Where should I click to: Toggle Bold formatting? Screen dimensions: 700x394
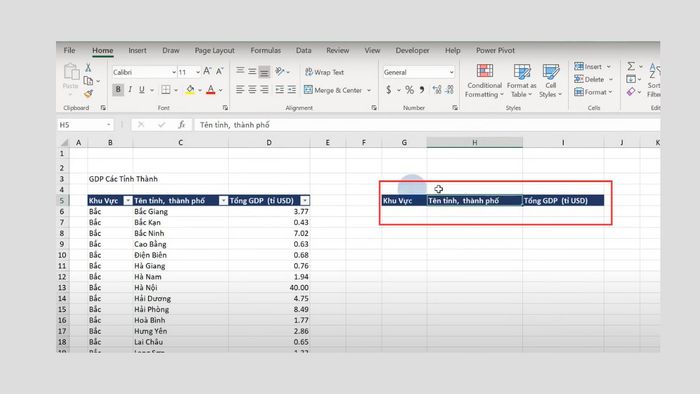118,90
